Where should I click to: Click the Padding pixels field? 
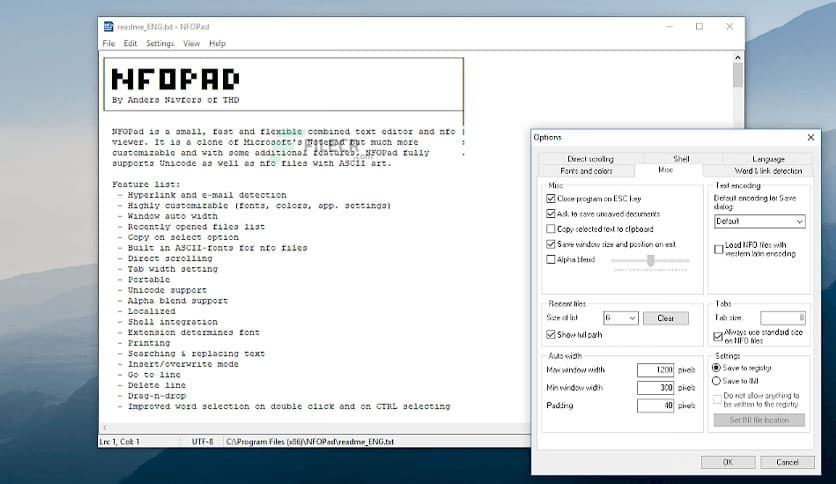click(x=656, y=406)
